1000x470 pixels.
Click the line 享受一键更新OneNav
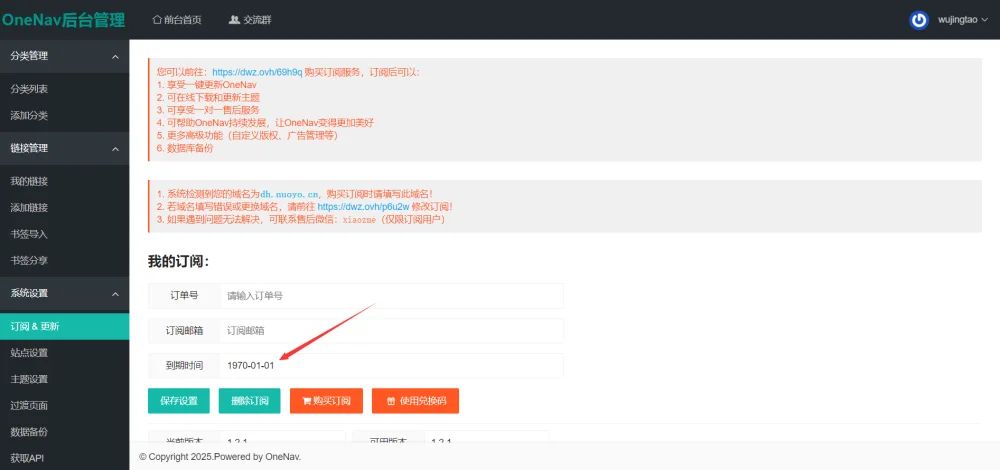pyautogui.click(x=207, y=85)
